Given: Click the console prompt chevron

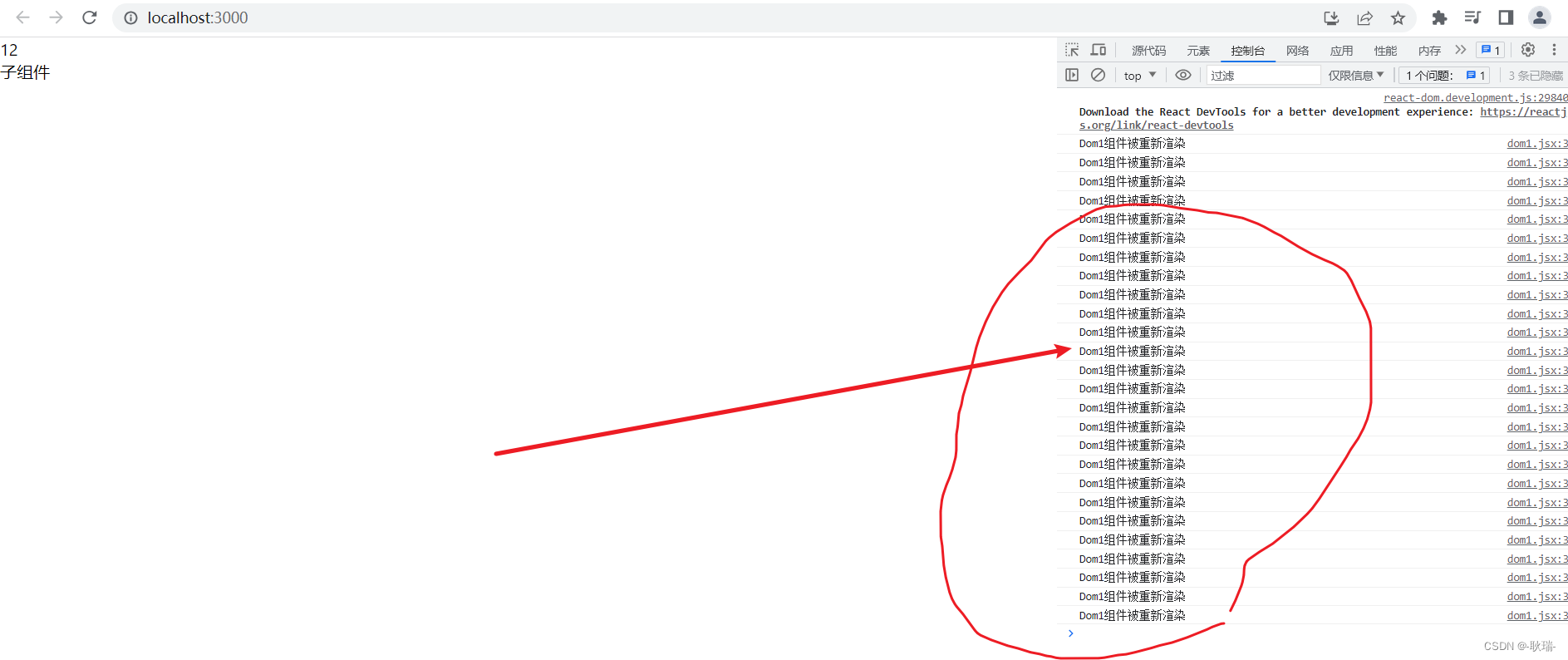Looking at the screenshot, I should coord(1070,633).
